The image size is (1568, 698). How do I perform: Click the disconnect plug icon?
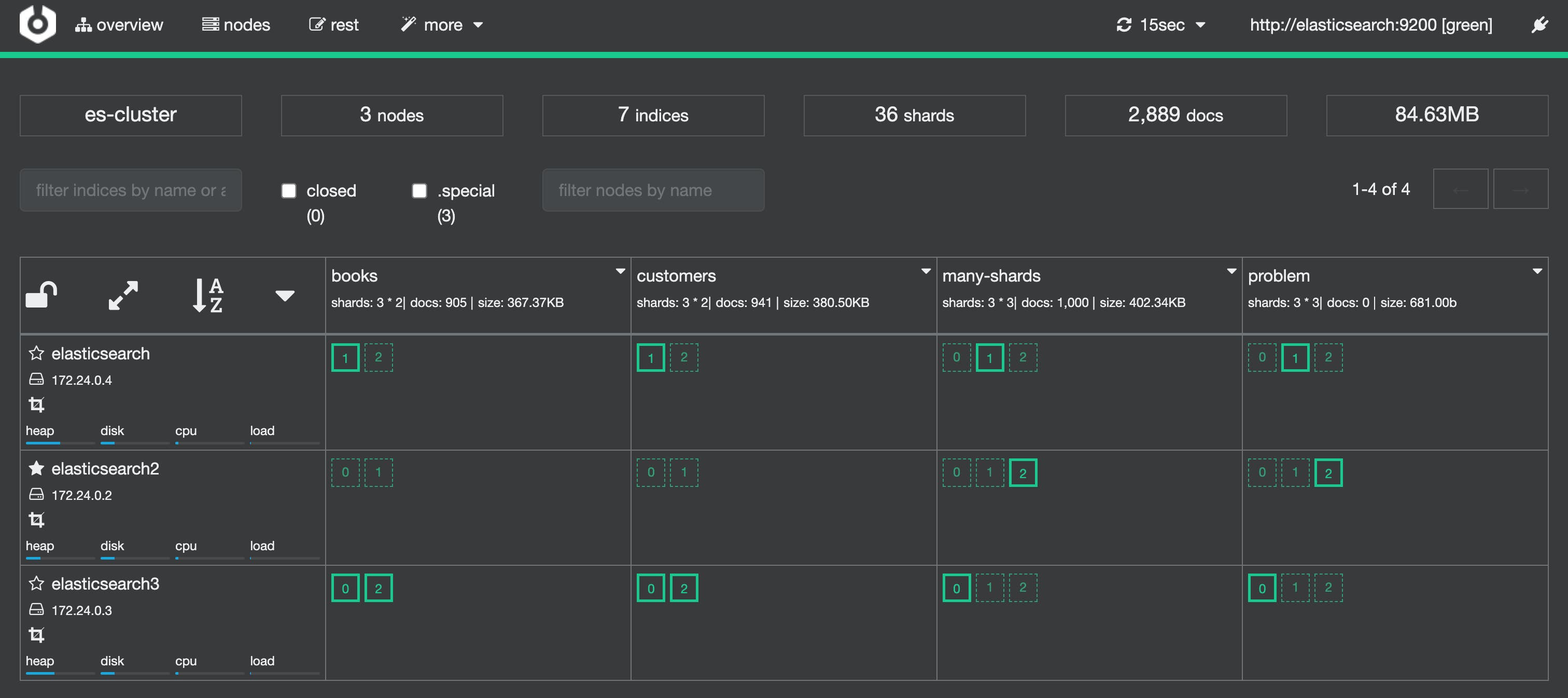(1541, 24)
